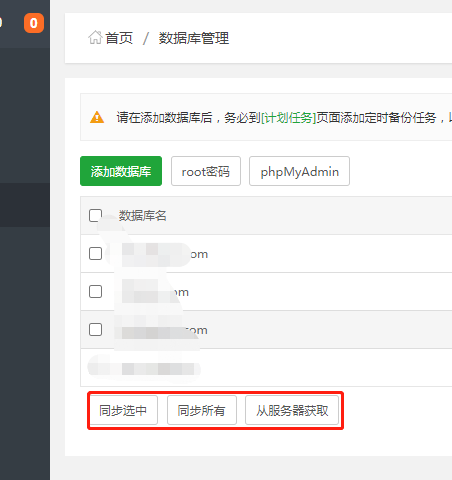Click the home icon in breadcrumb
The height and width of the screenshot is (480, 452).
tap(95, 37)
